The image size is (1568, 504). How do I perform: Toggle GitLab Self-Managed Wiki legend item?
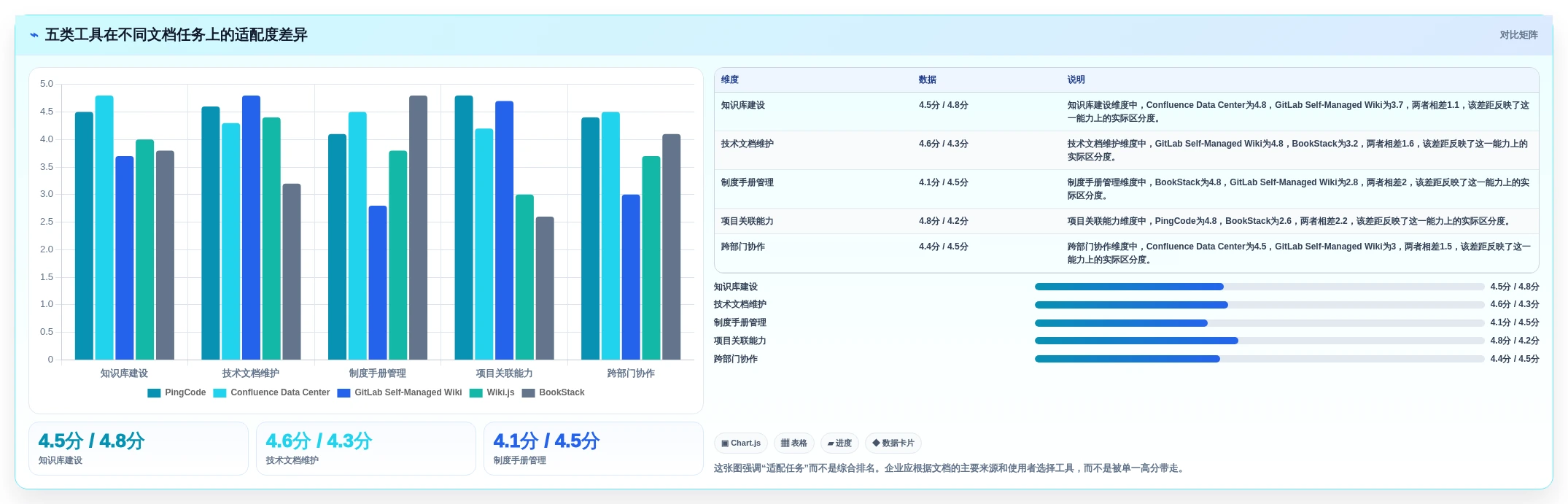point(400,392)
